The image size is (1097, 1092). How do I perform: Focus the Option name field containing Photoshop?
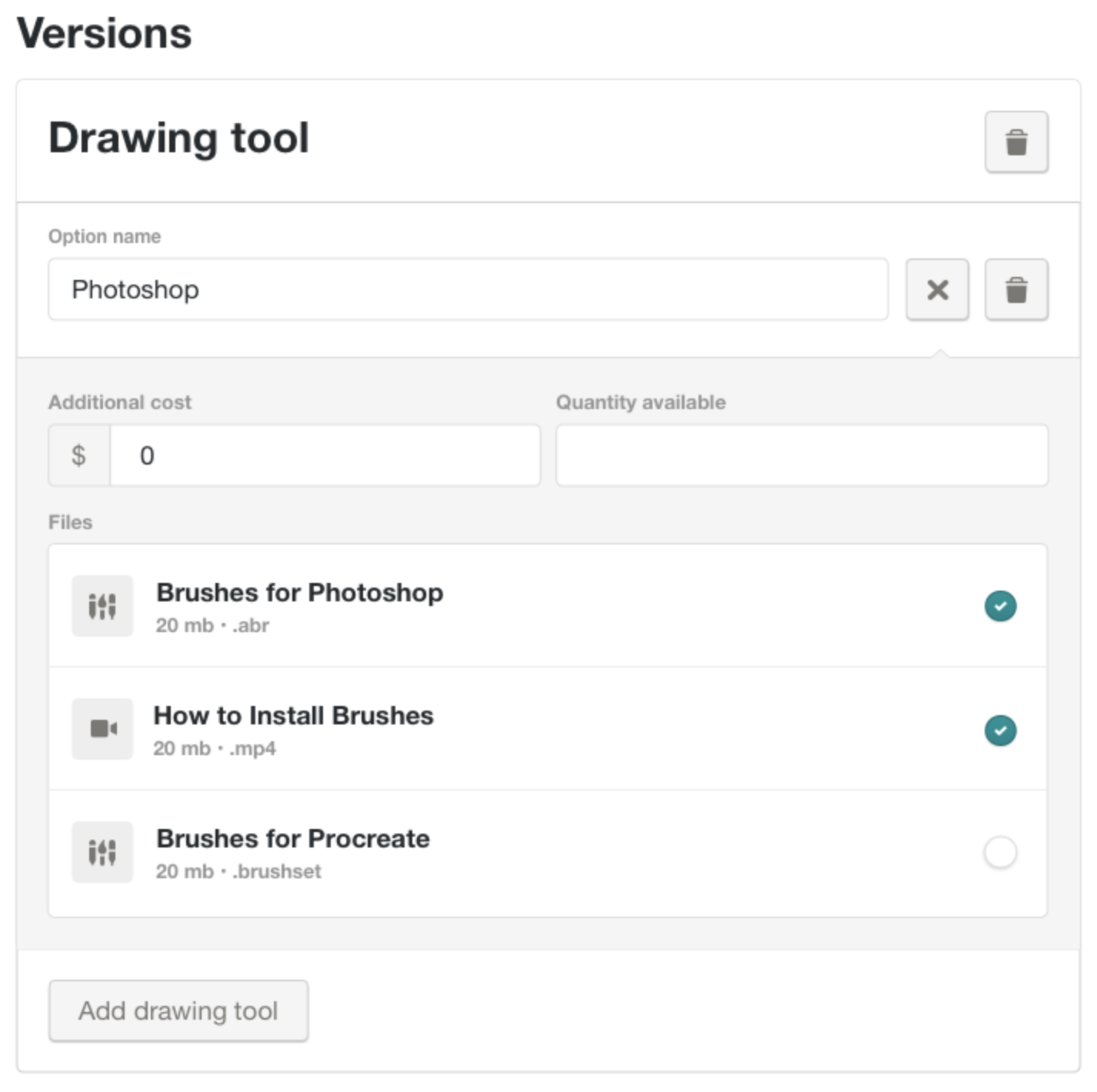[467, 290]
